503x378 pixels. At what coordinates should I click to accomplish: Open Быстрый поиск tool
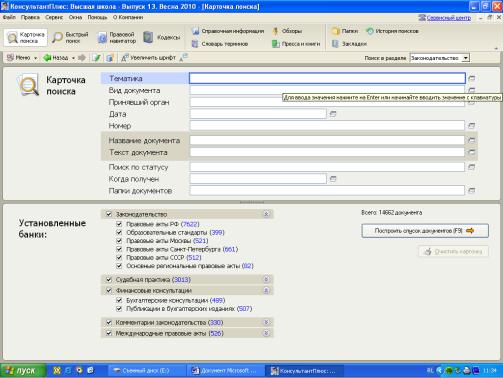71,37
